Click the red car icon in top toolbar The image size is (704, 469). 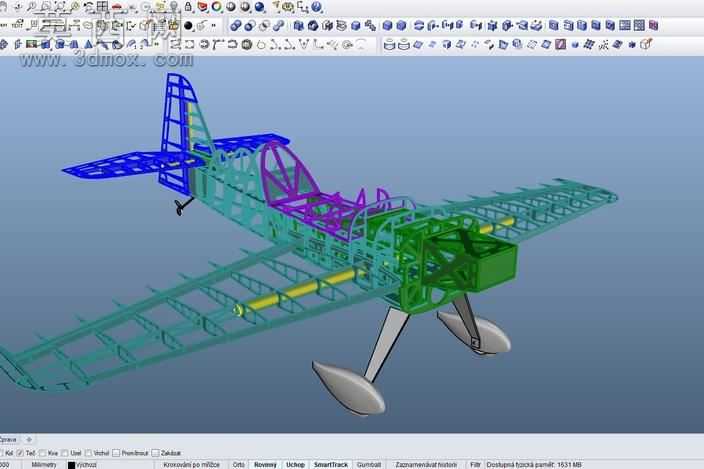pos(117,7)
